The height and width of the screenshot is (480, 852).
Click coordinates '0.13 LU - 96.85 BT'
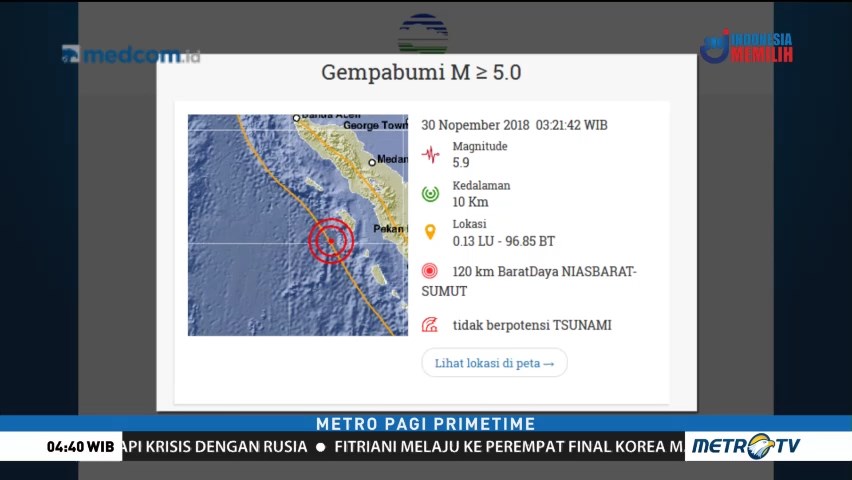click(x=504, y=241)
